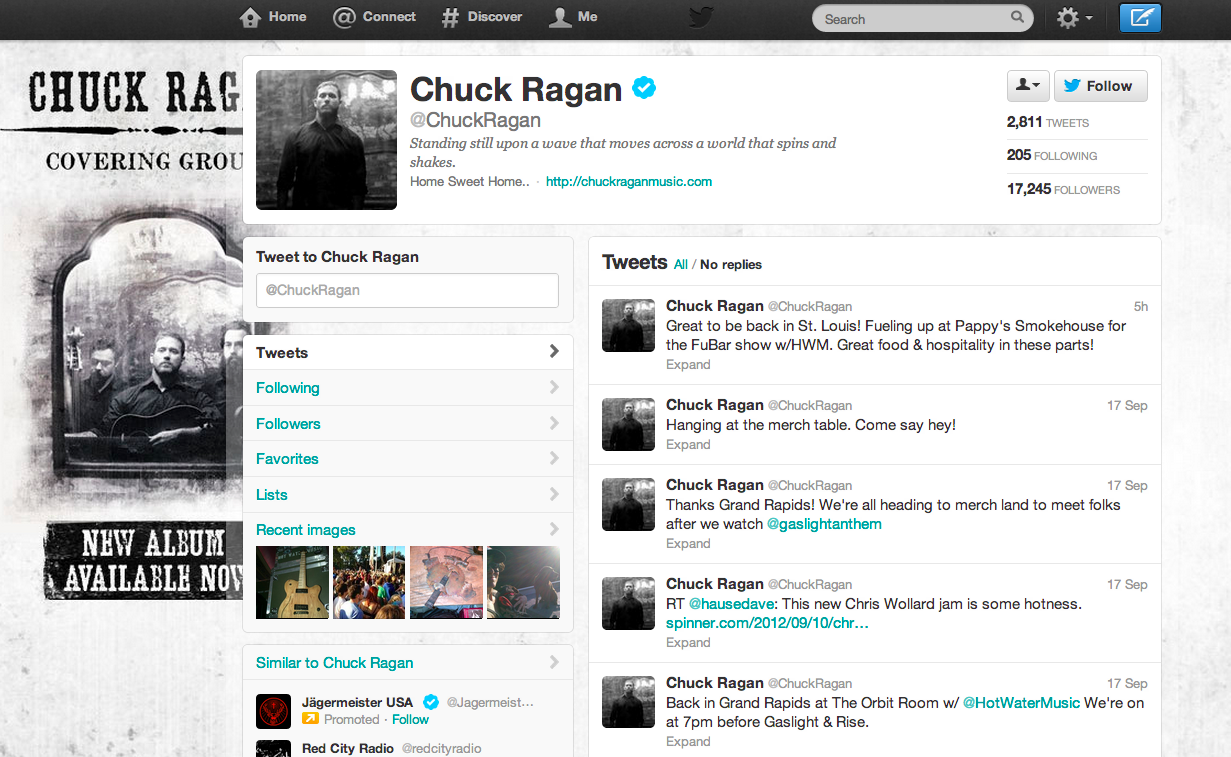Open the compose new tweet button
Image resolution: width=1231 pixels, height=757 pixels.
coord(1140,17)
